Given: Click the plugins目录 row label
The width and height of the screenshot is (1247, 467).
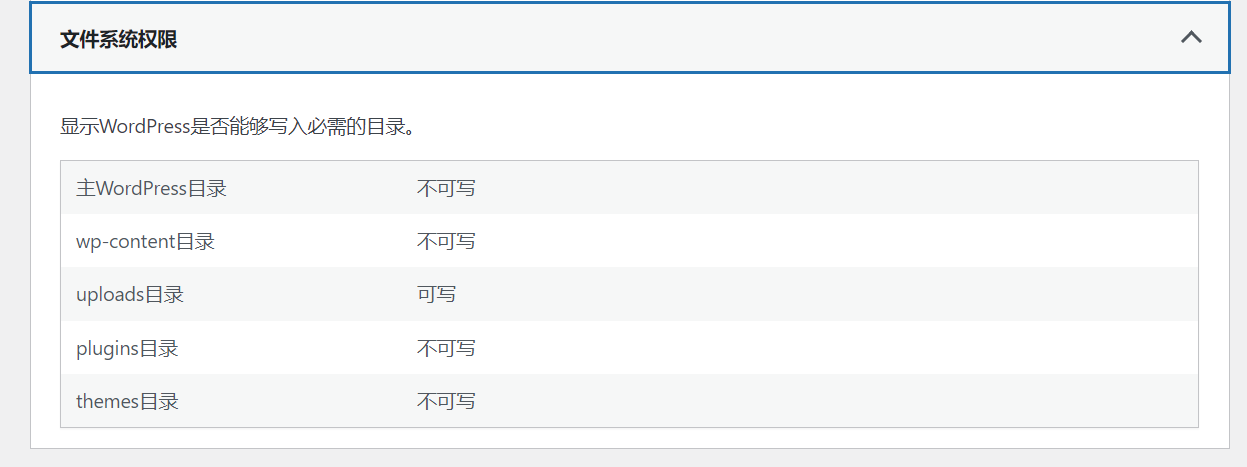Looking at the screenshot, I should [127, 348].
